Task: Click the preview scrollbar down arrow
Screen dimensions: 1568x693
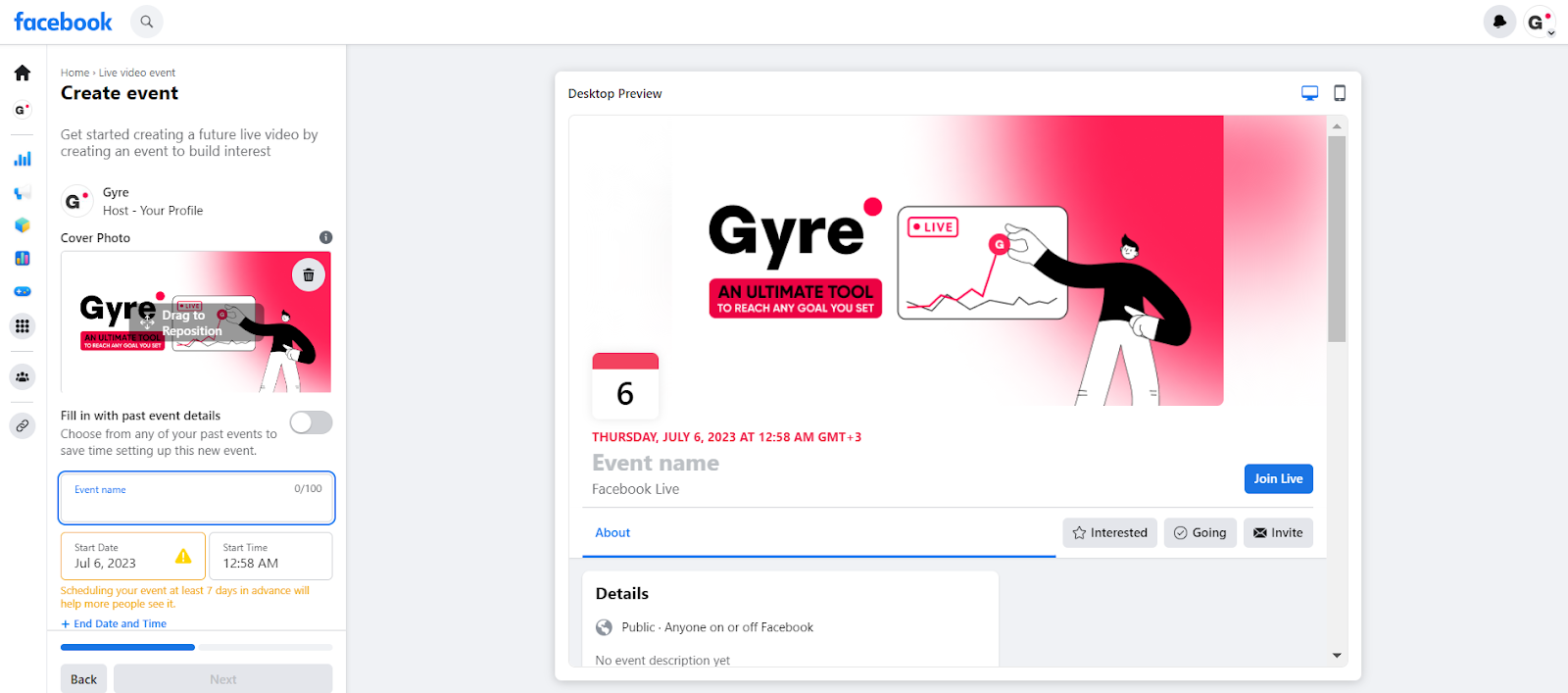Action: pos(1337,656)
